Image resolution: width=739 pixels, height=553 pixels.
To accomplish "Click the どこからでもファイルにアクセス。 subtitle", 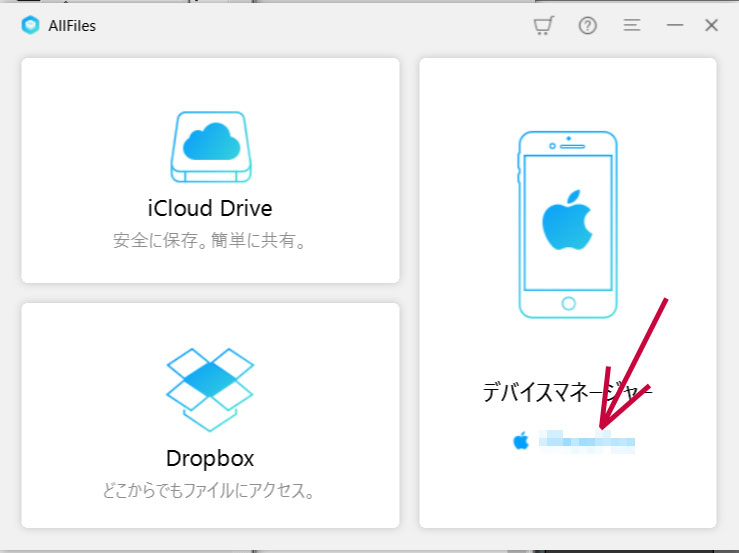I will [209, 491].
